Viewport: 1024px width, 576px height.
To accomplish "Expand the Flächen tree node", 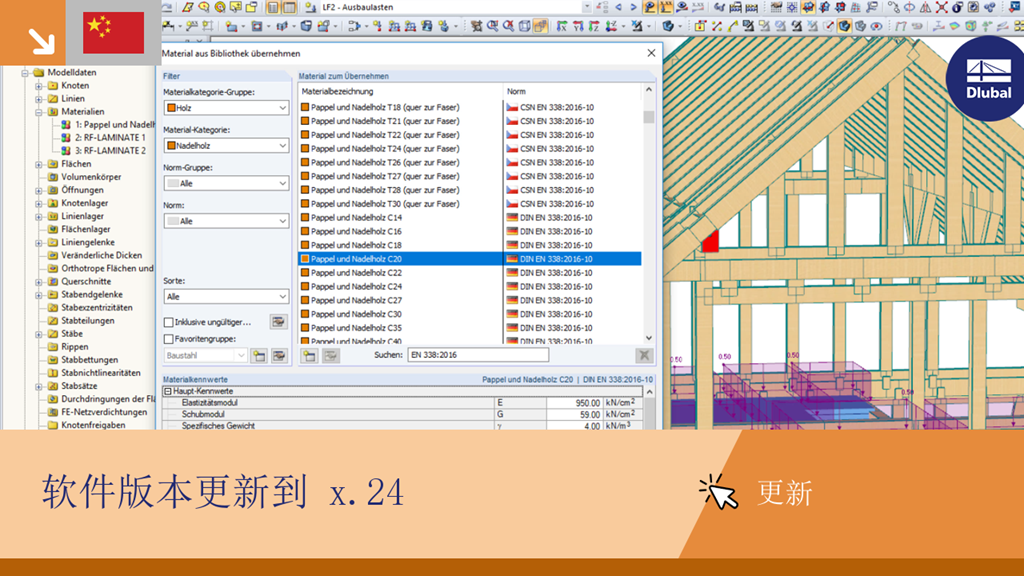I will coord(39,164).
